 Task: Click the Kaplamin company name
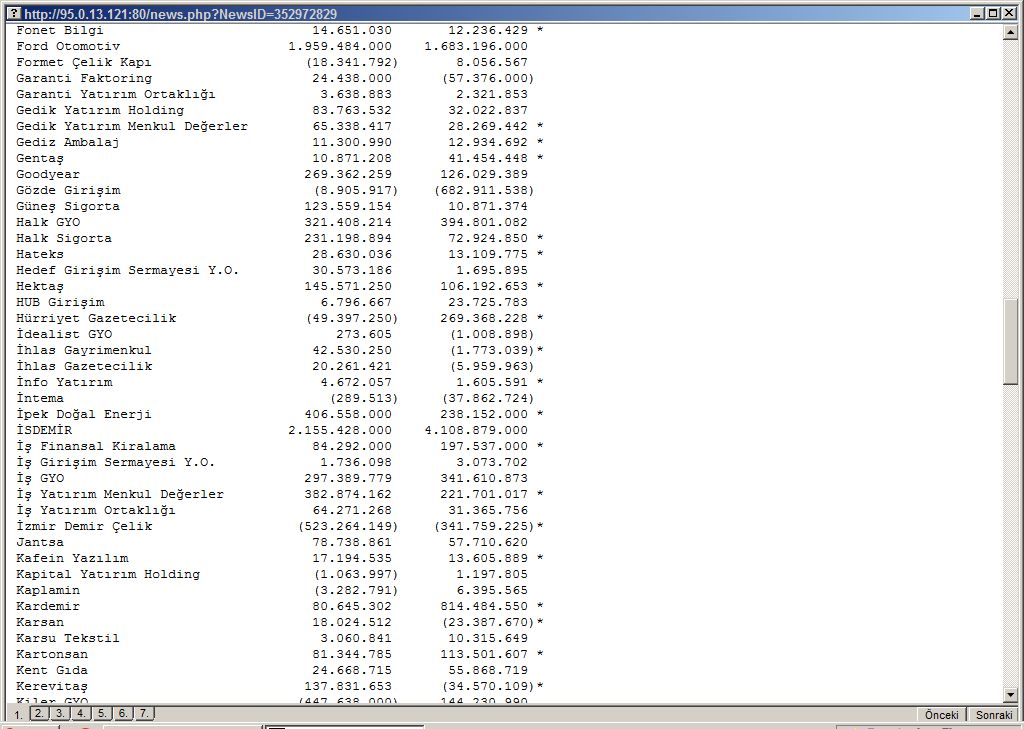(x=48, y=591)
